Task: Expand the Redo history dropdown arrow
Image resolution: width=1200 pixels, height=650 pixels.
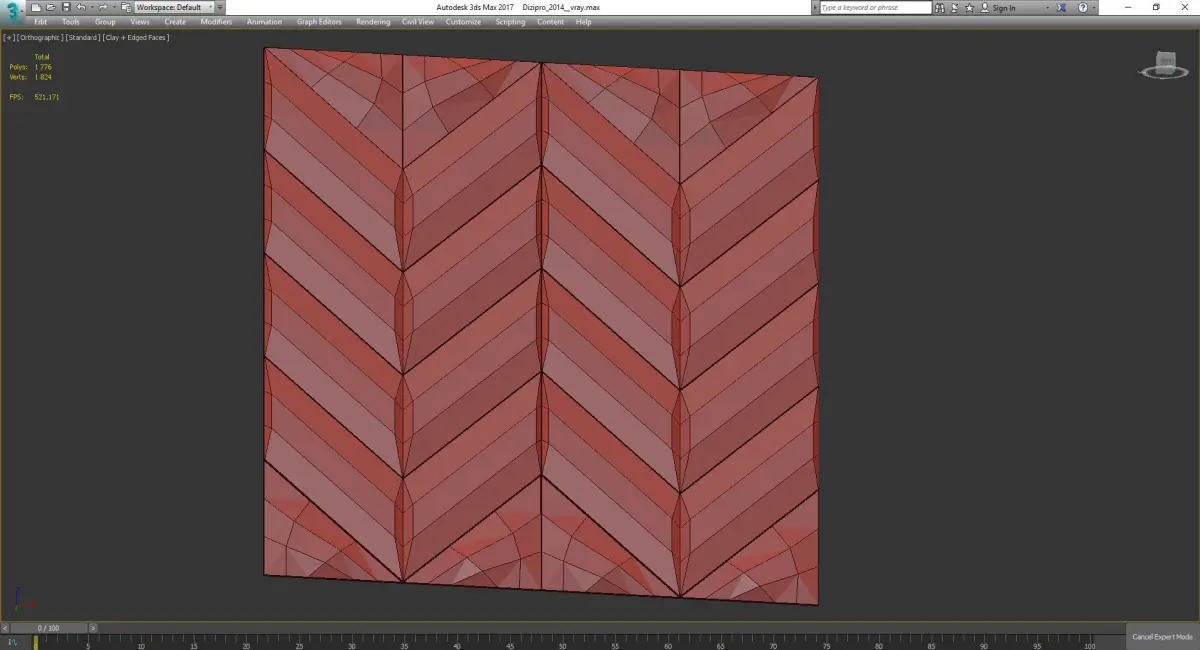Action: (114, 7)
